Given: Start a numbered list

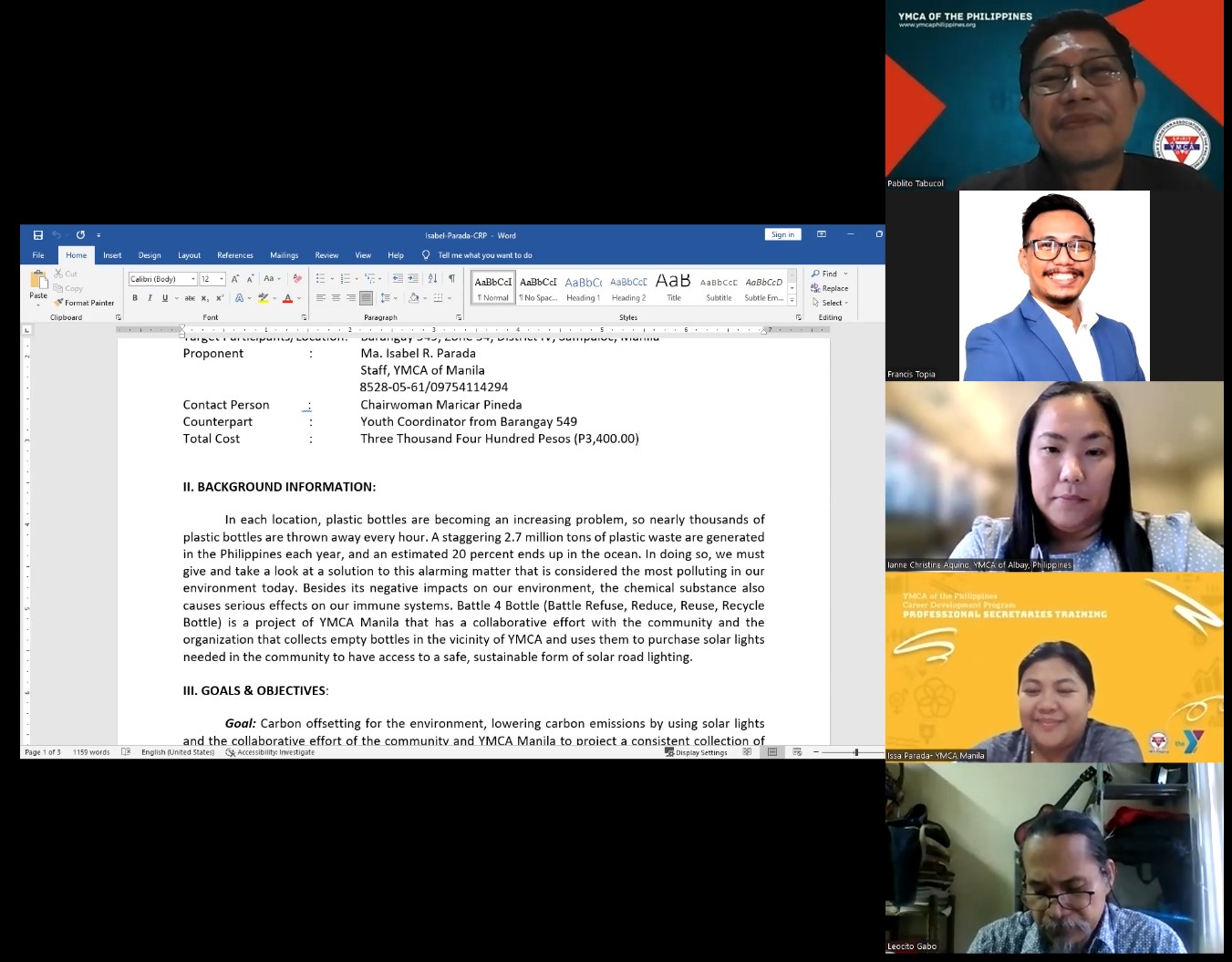Looking at the screenshot, I should pyautogui.click(x=346, y=279).
